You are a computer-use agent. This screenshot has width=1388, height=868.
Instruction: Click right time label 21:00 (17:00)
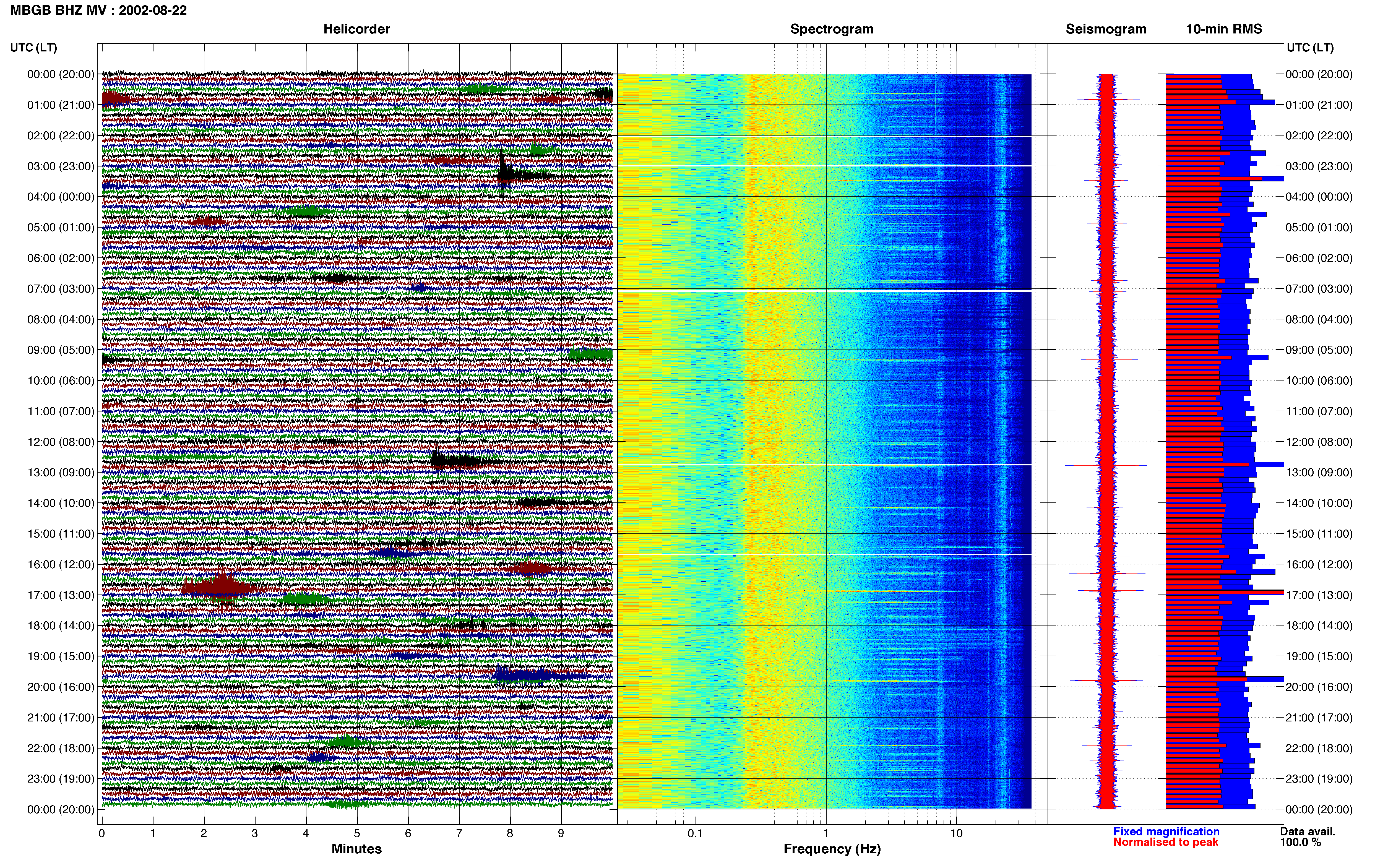point(1319,718)
